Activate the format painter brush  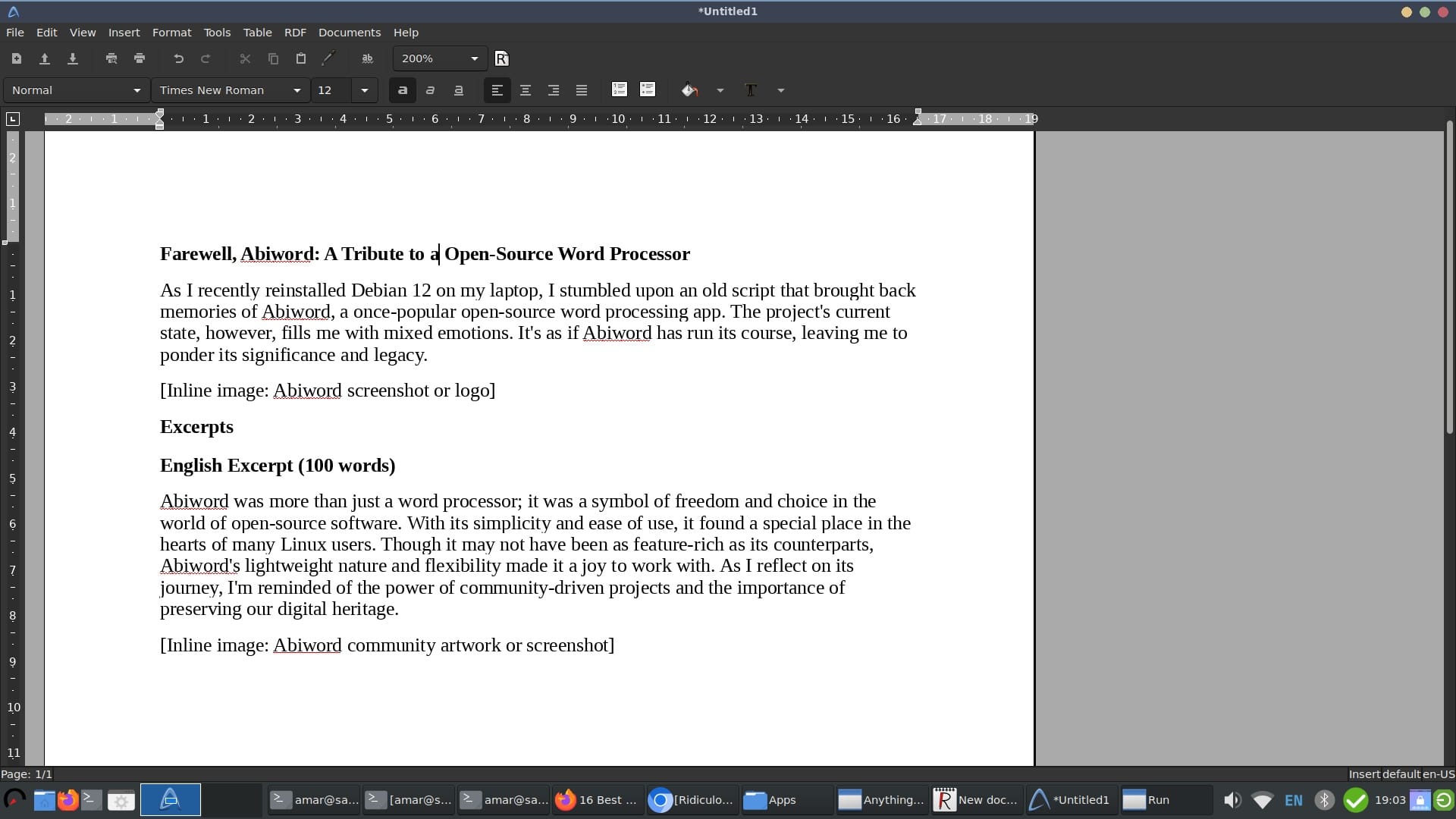point(328,58)
